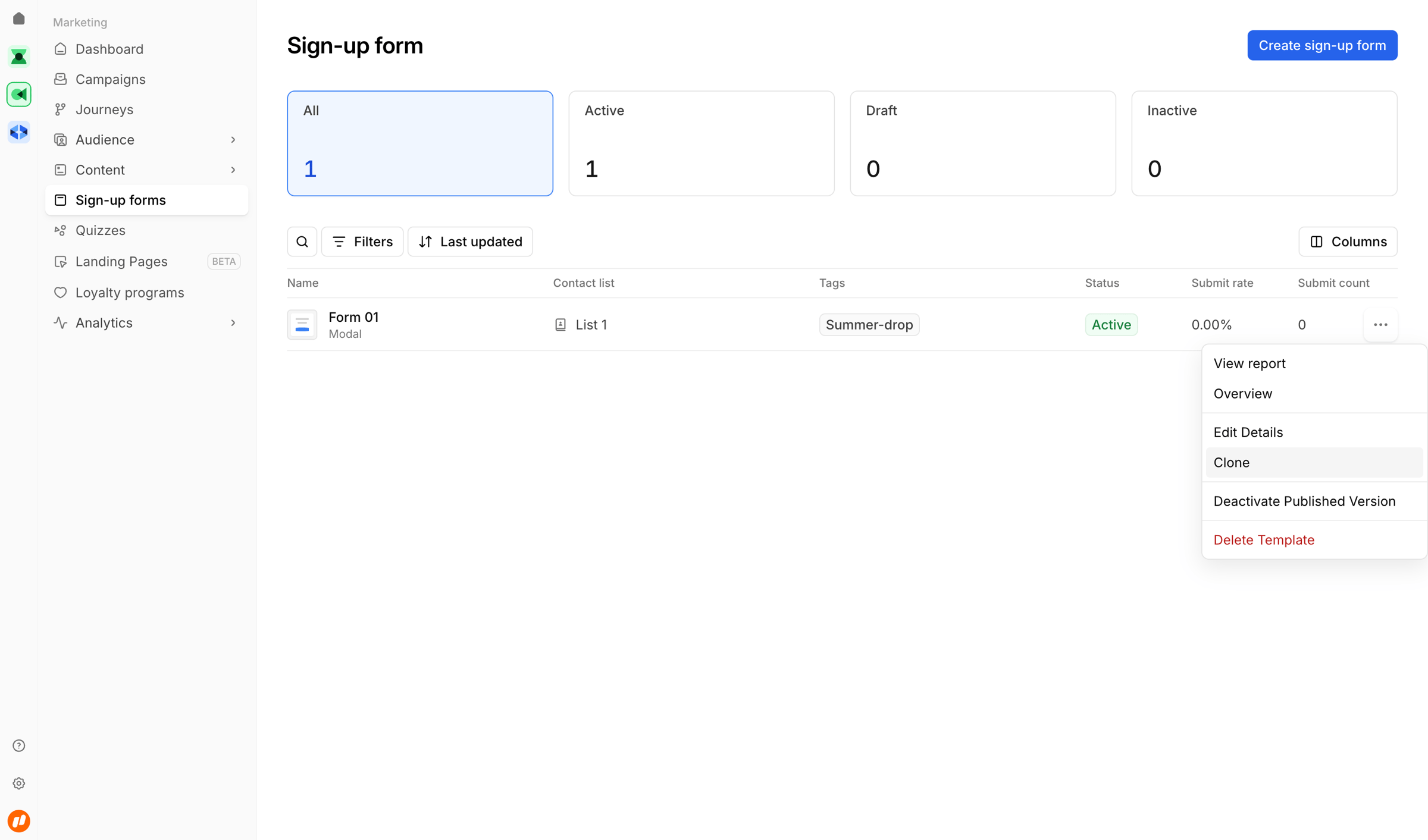
Task: Click the Summer-drop tag
Action: click(x=869, y=325)
